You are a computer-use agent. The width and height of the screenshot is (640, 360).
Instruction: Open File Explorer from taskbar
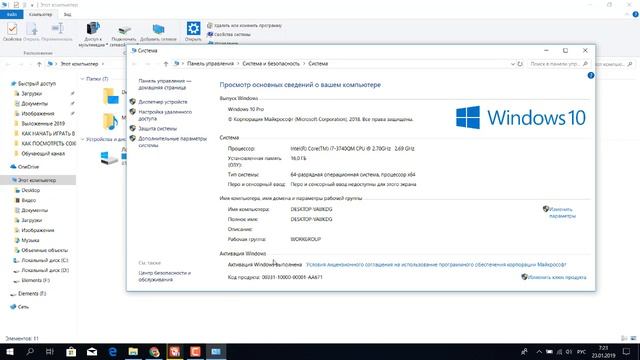[133, 351]
